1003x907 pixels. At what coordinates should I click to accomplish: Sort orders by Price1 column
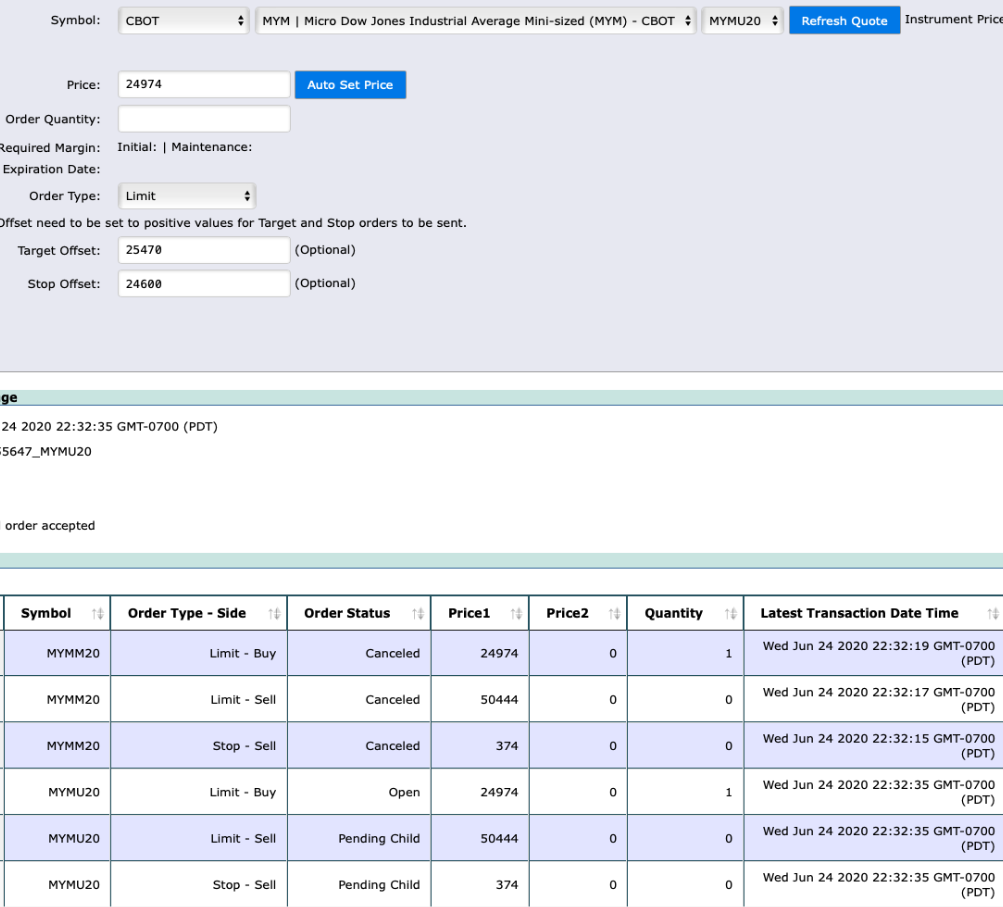(x=516, y=614)
